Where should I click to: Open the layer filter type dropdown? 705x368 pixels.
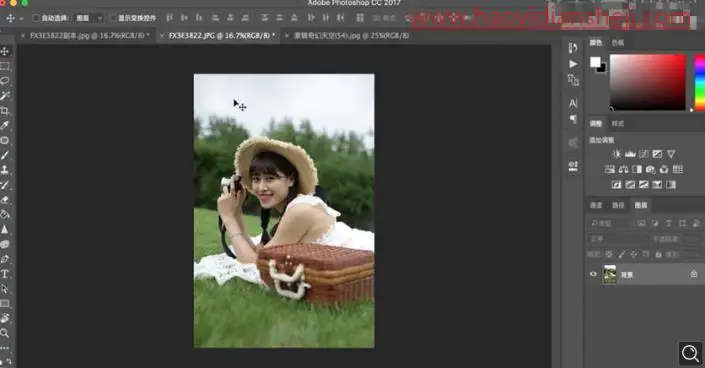pyautogui.click(x=610, y=223)
